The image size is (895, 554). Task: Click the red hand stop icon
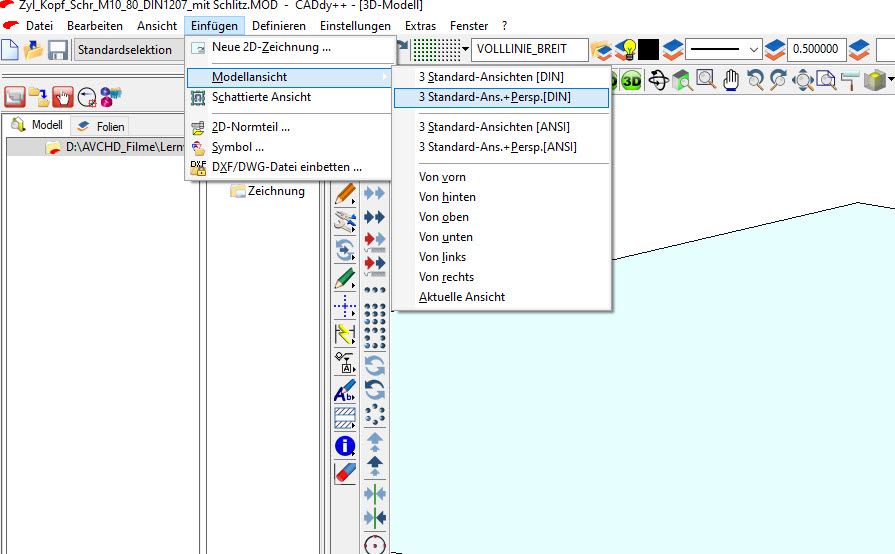[x=63, y=97]
